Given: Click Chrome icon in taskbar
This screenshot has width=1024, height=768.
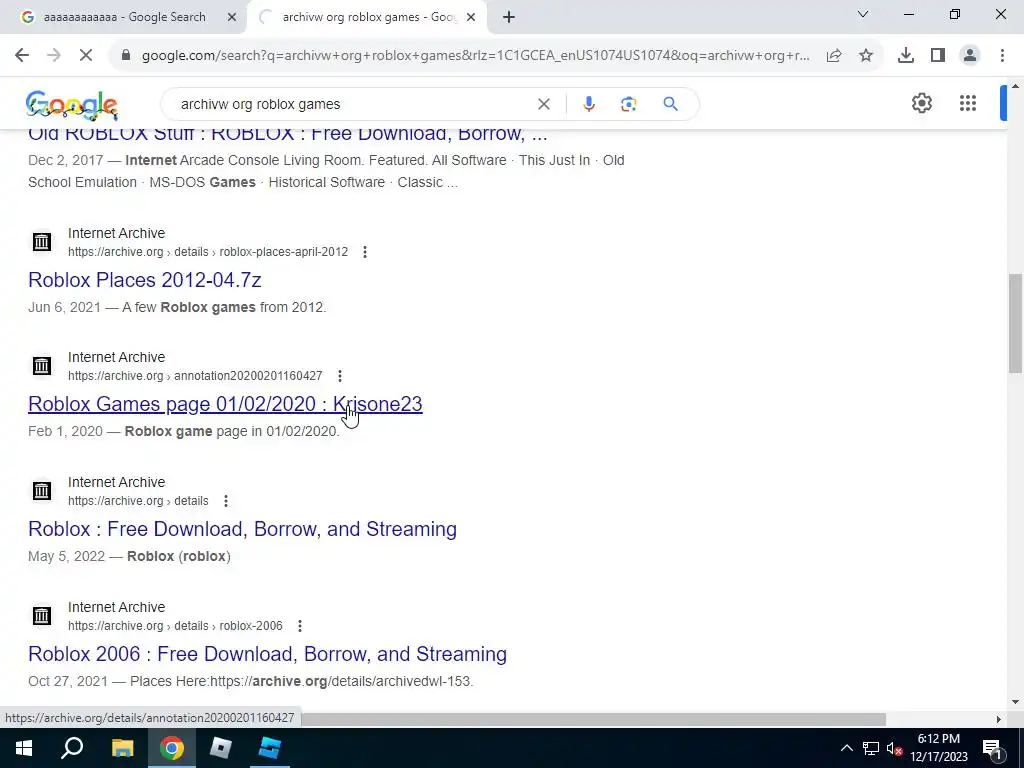Looking at the screenshot, I should (x=172, y=748).
